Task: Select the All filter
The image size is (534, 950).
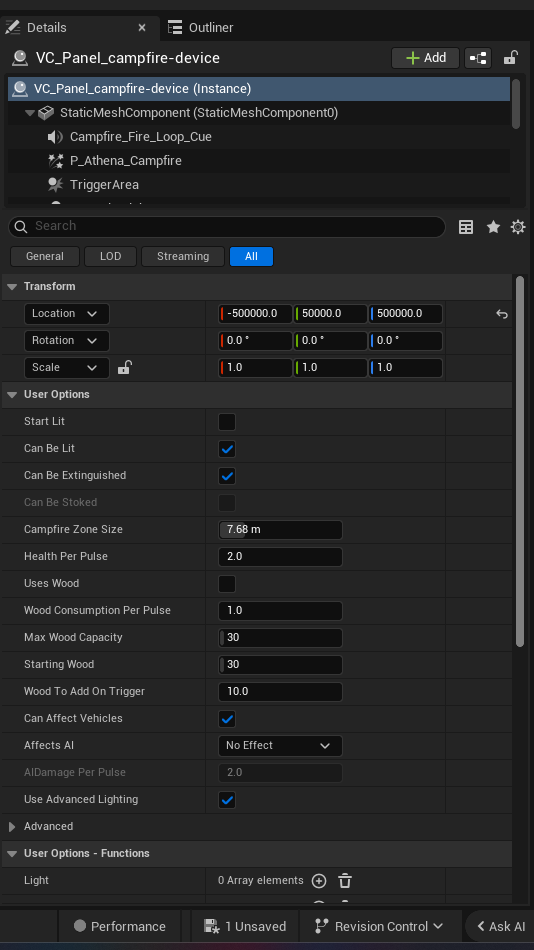Action: [x=252, y=256]
